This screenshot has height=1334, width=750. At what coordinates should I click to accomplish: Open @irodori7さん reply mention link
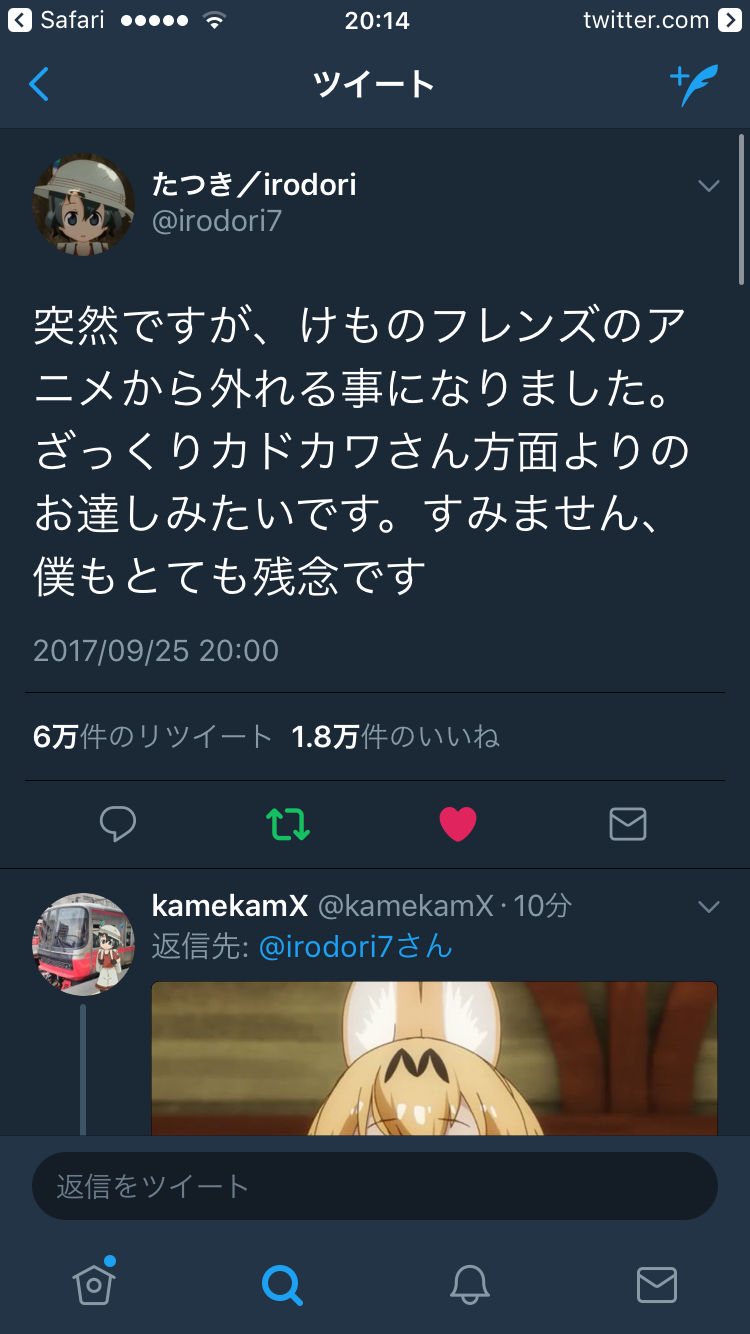(356, 946)
